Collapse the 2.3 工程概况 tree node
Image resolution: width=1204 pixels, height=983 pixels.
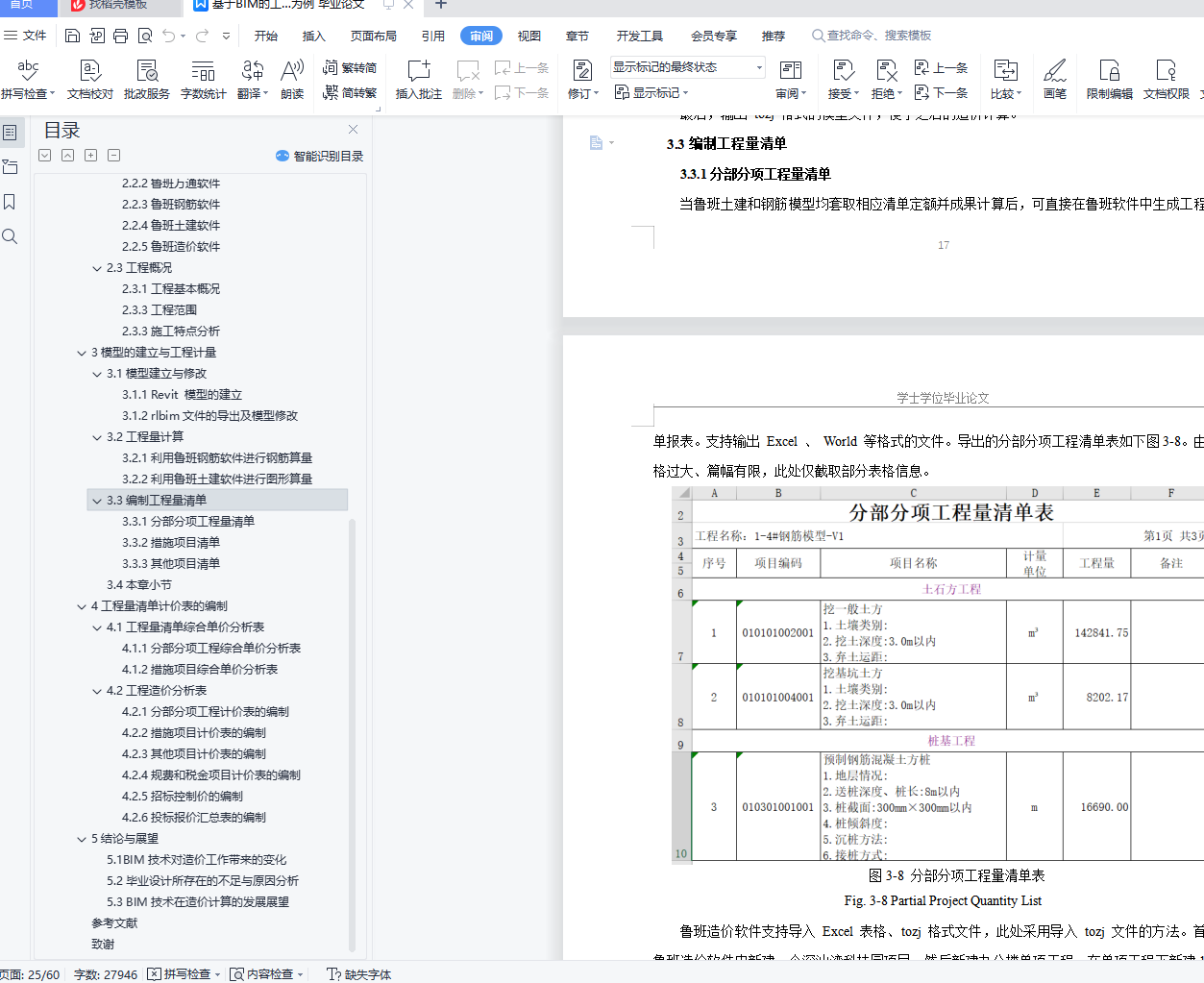tap(97, 268)
